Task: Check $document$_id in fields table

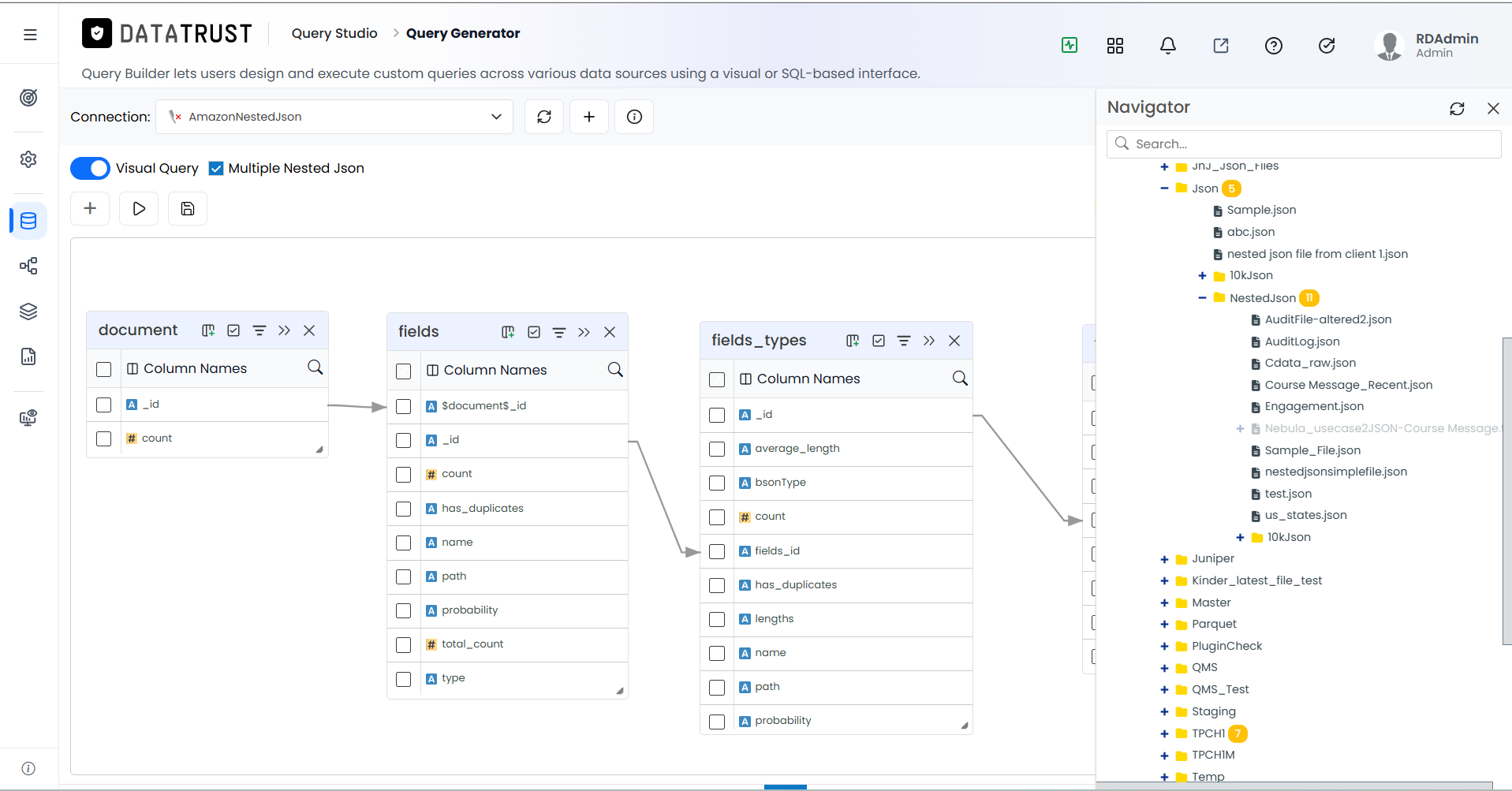Action: [x=404, y=406]
